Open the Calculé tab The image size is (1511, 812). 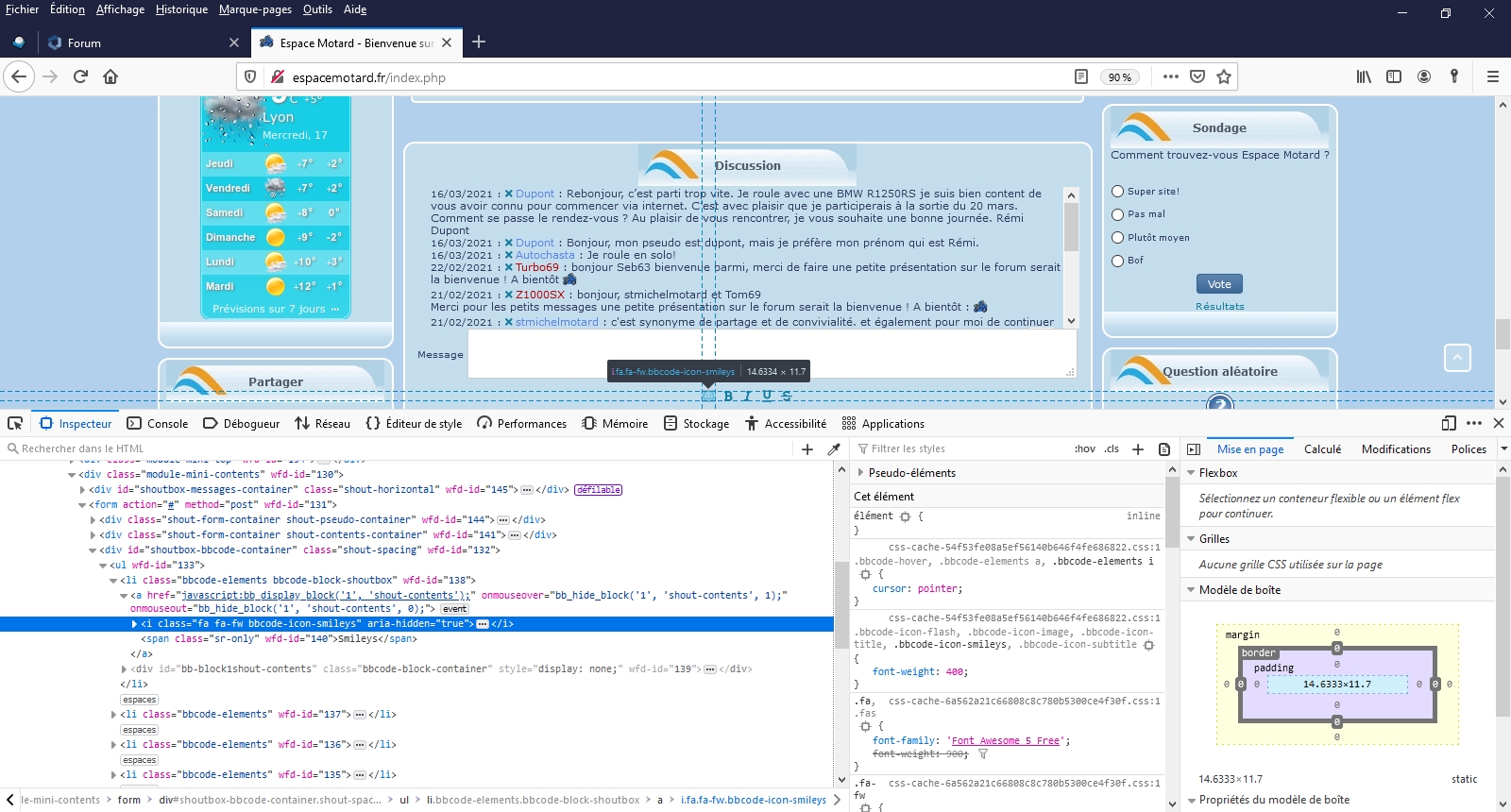coord(1322,449)
